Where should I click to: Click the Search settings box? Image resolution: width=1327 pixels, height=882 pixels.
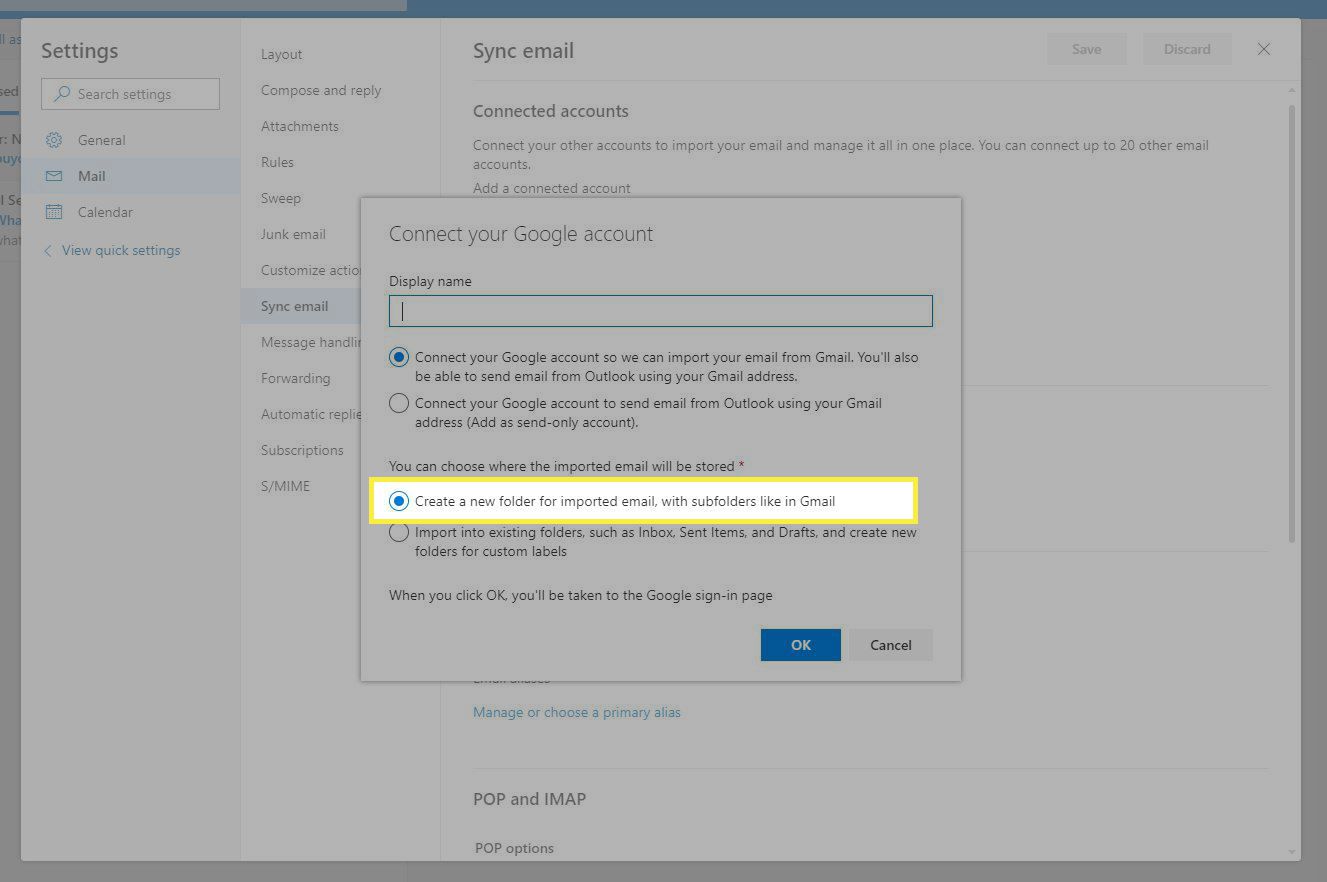coord(130,94)
